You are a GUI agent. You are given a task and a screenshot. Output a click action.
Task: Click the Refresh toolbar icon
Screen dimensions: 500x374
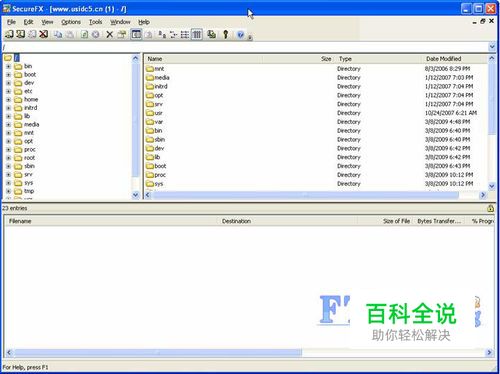pos(84,34)
